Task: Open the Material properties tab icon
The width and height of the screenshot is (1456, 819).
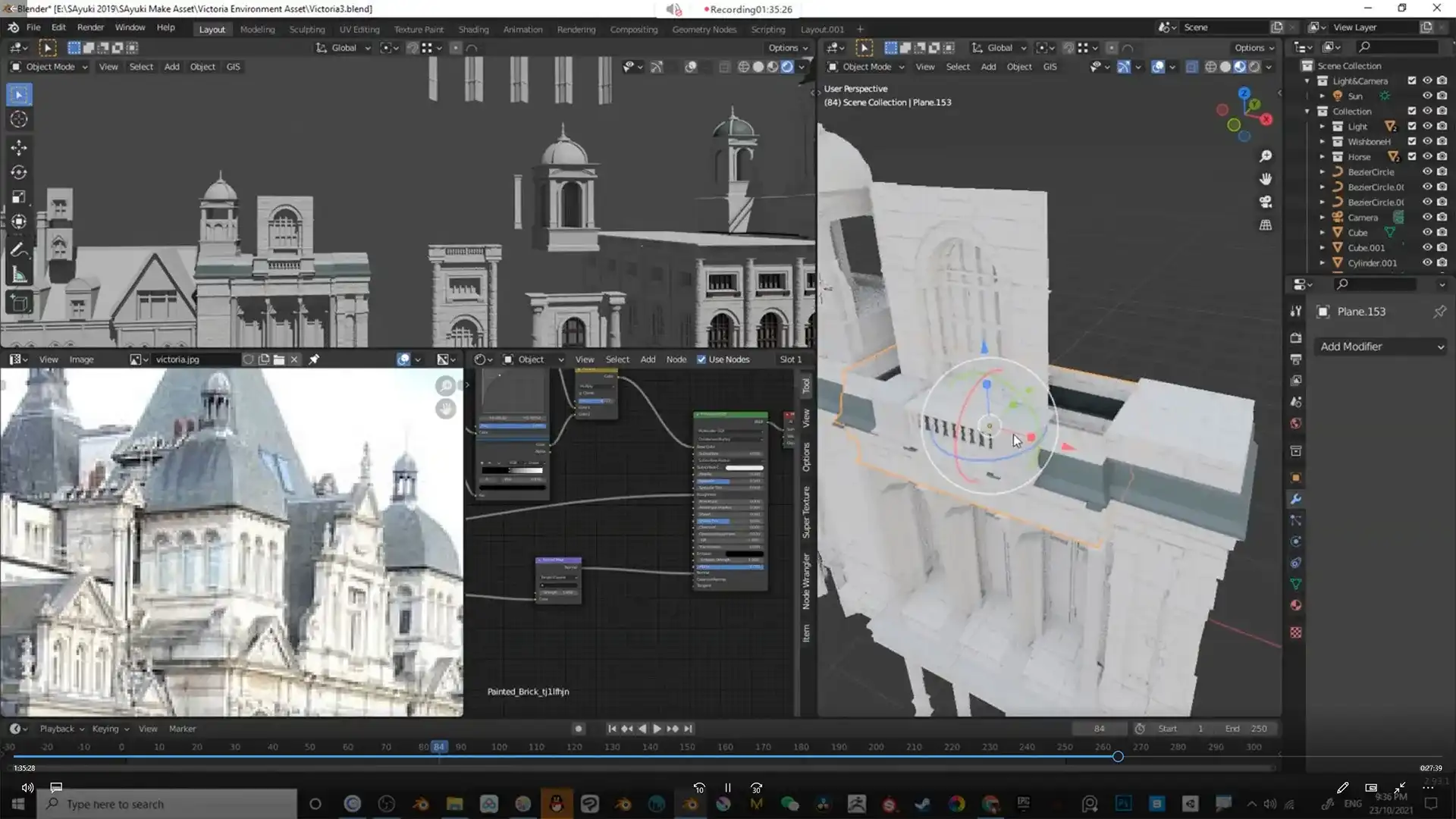Action: pyautogui.click(x=1296, y=605)
